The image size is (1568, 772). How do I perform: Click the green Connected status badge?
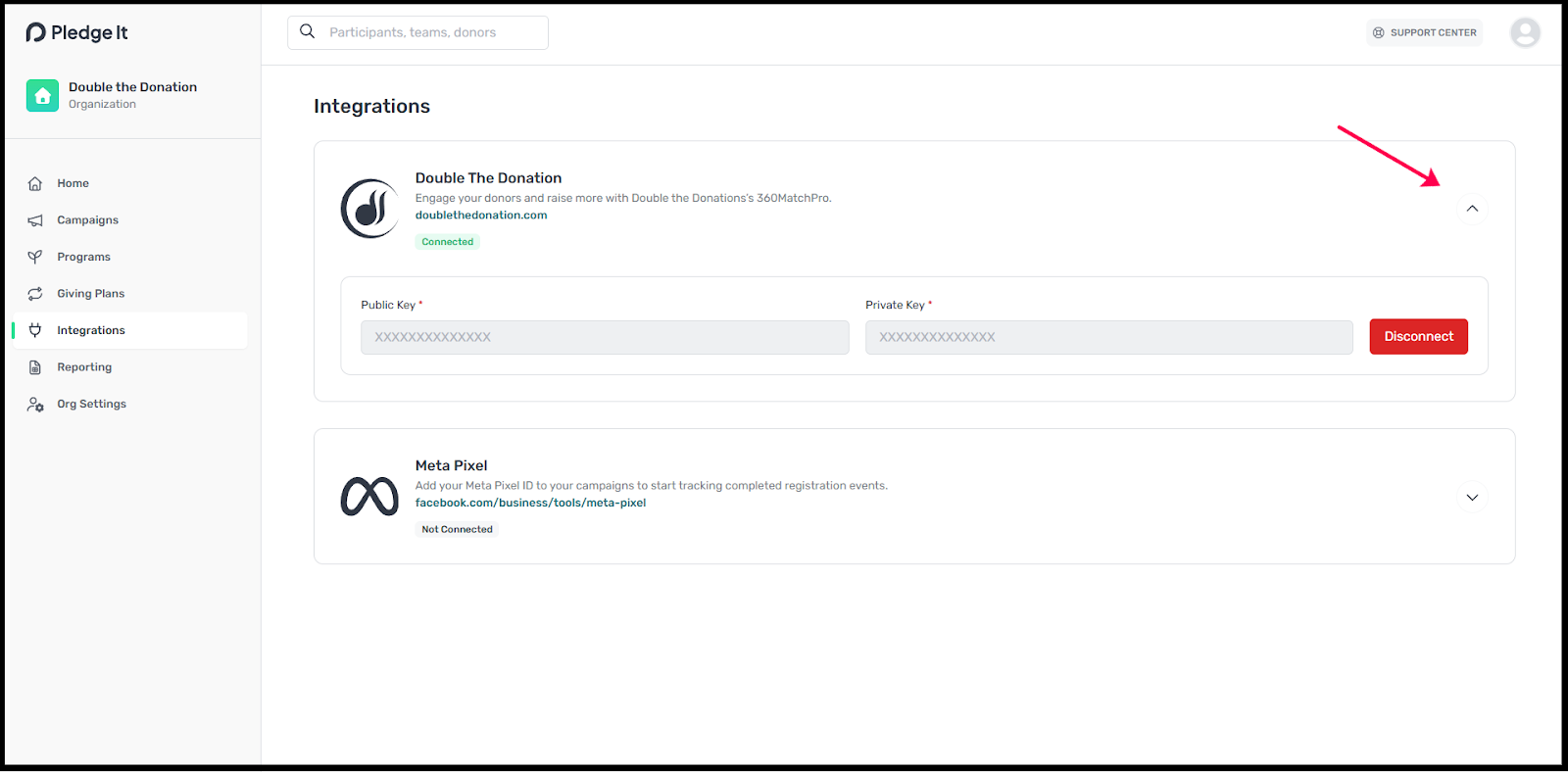click(448, 242)
